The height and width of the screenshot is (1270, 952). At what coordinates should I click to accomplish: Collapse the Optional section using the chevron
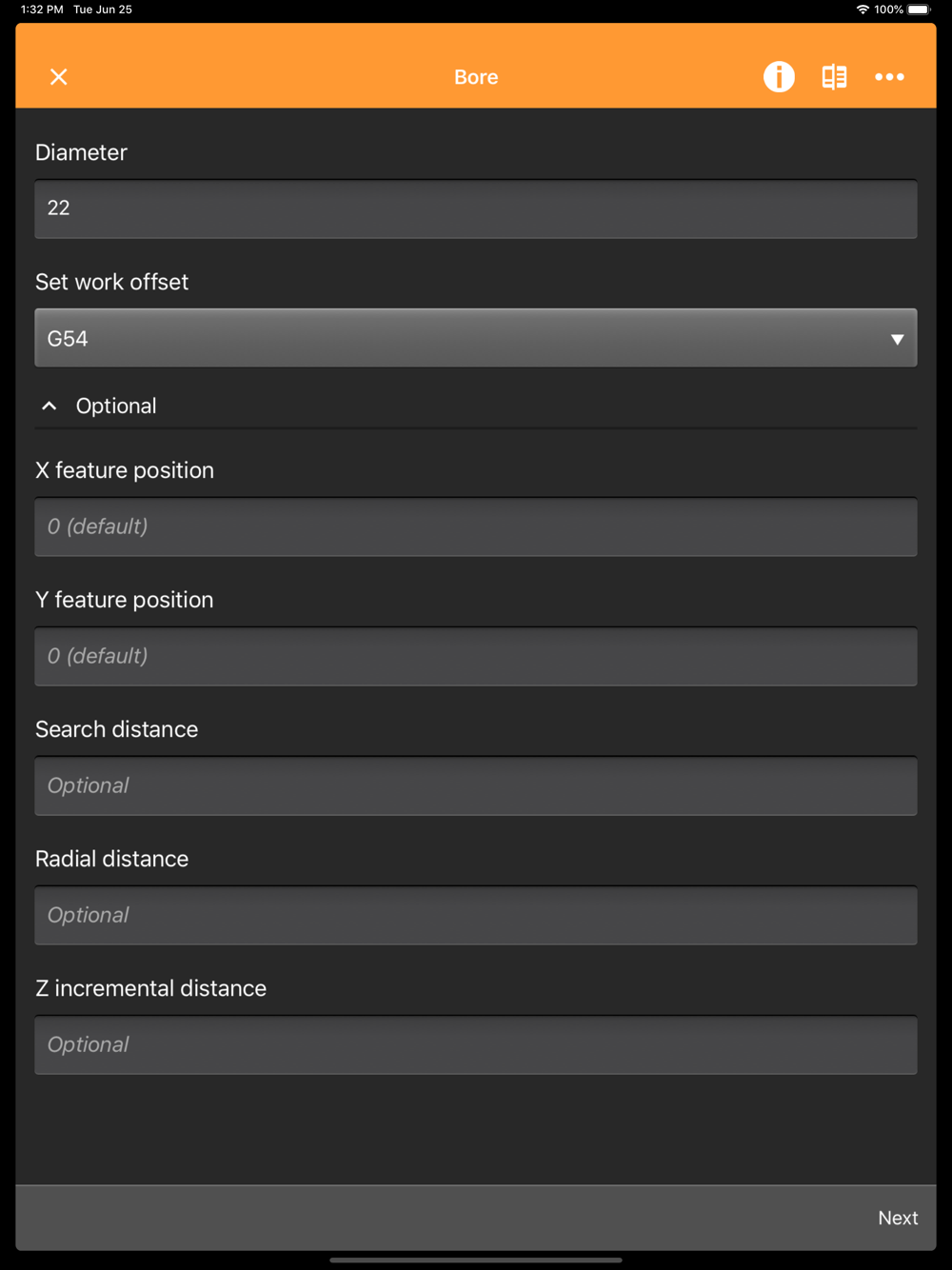[x=50, y=407]
